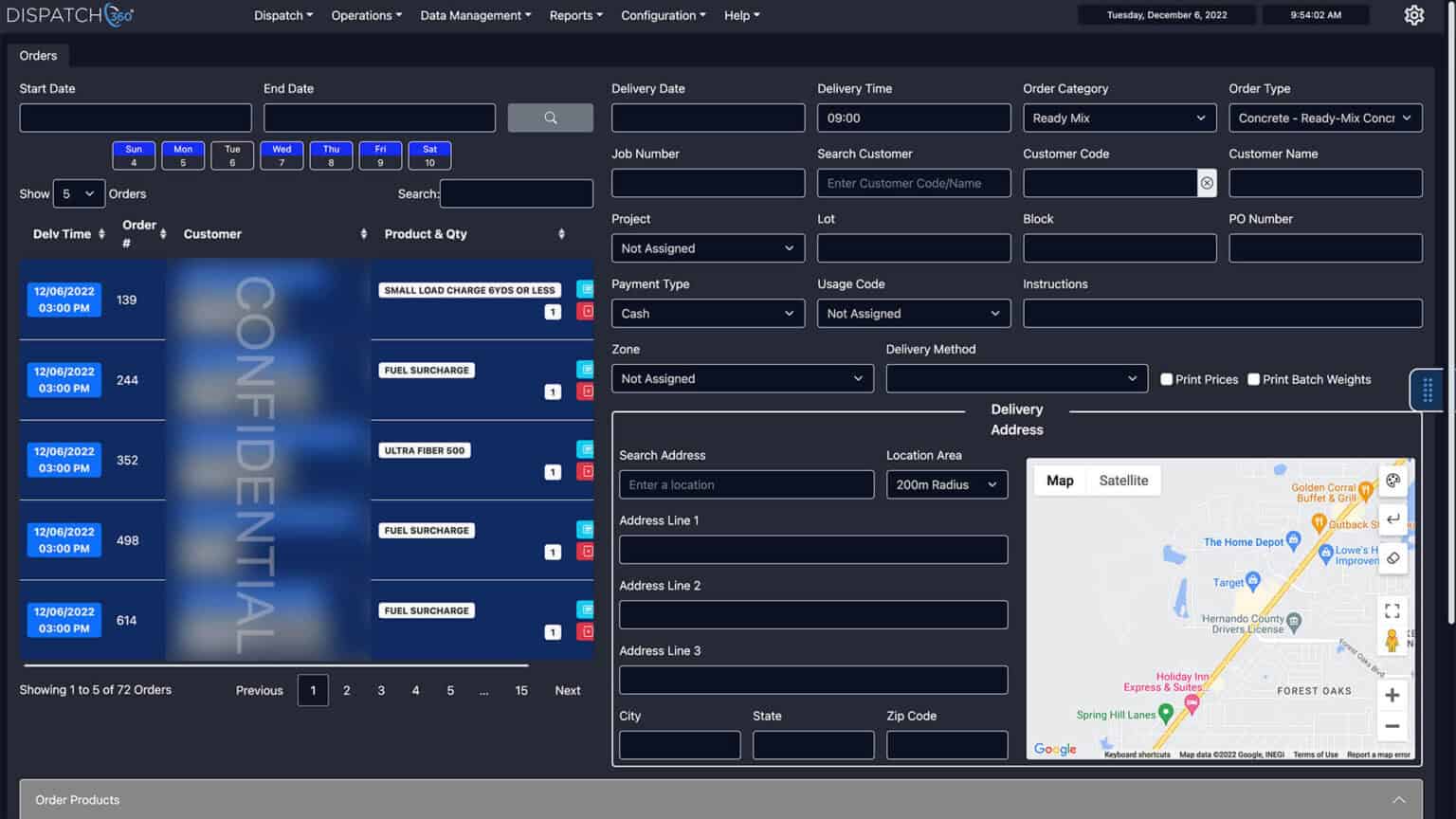Open the edit icon for order 139
This screenshot has height=819, width=1456.
588,290
